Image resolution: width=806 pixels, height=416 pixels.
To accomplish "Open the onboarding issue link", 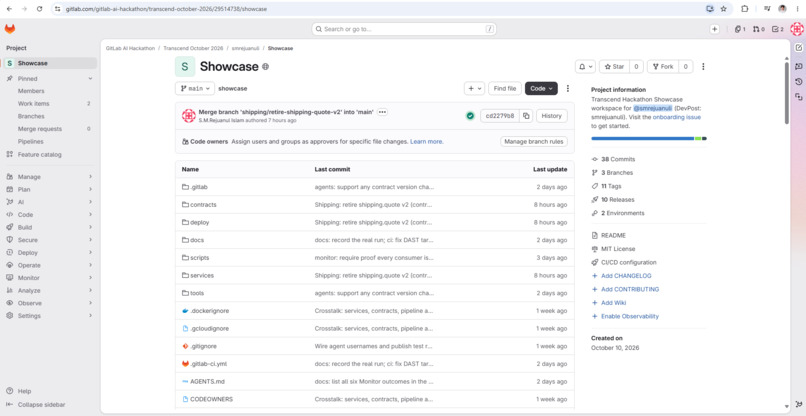I will pos(676,117).
